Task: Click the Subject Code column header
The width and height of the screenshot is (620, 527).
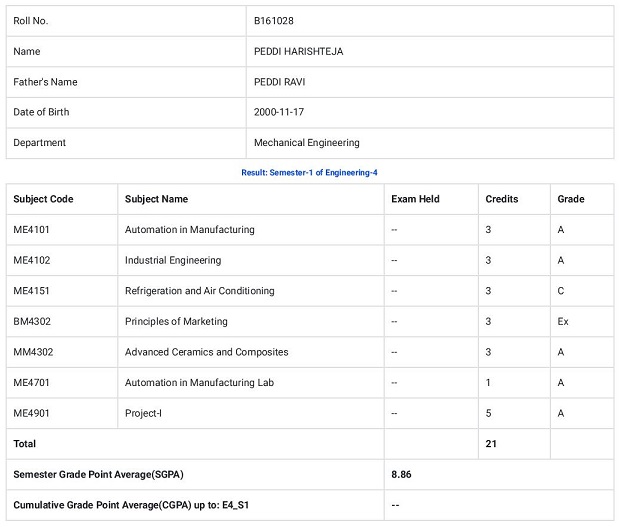Action: (43, 199)
